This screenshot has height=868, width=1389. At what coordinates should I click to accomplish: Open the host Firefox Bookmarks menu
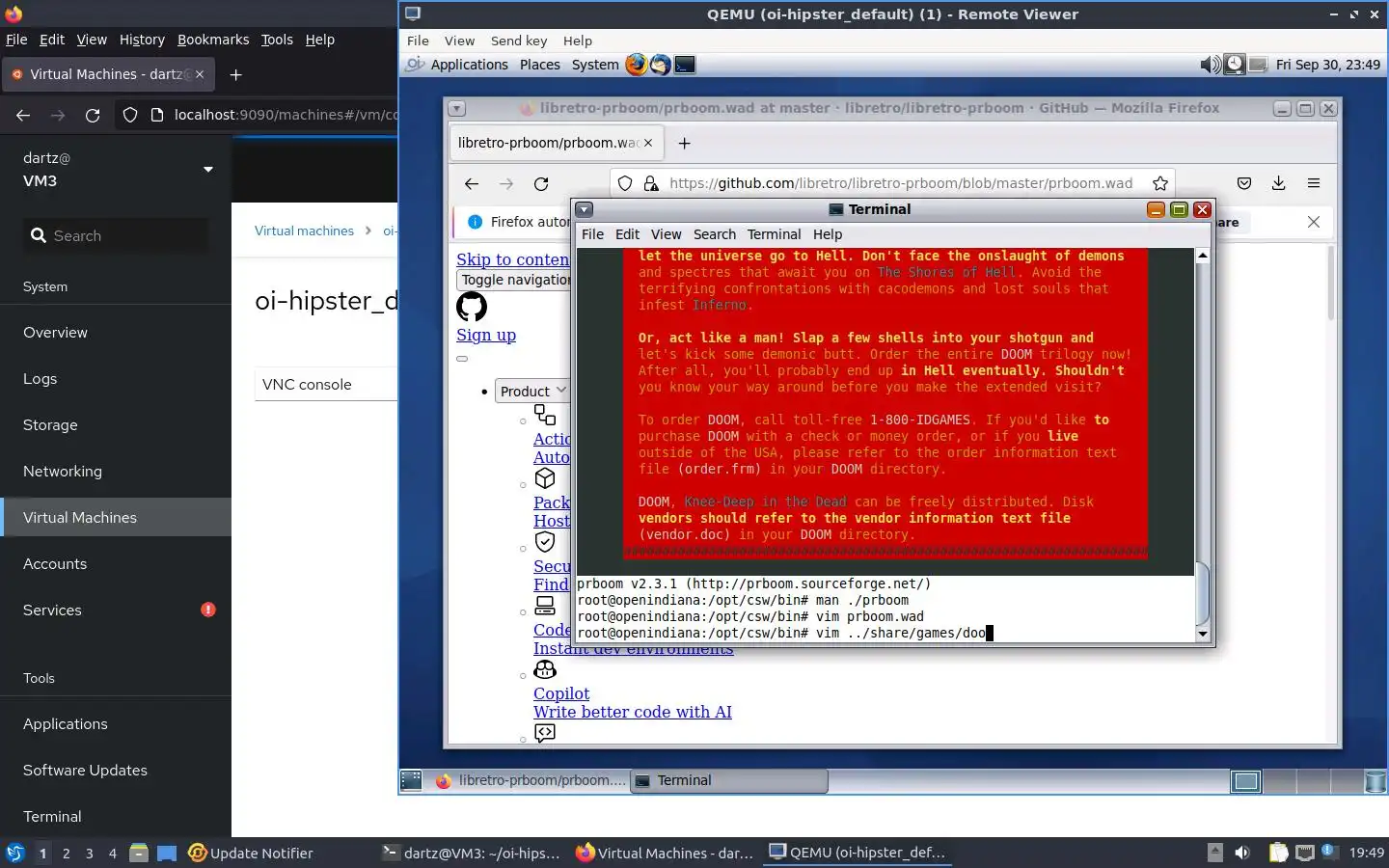[x=213, y=40]
